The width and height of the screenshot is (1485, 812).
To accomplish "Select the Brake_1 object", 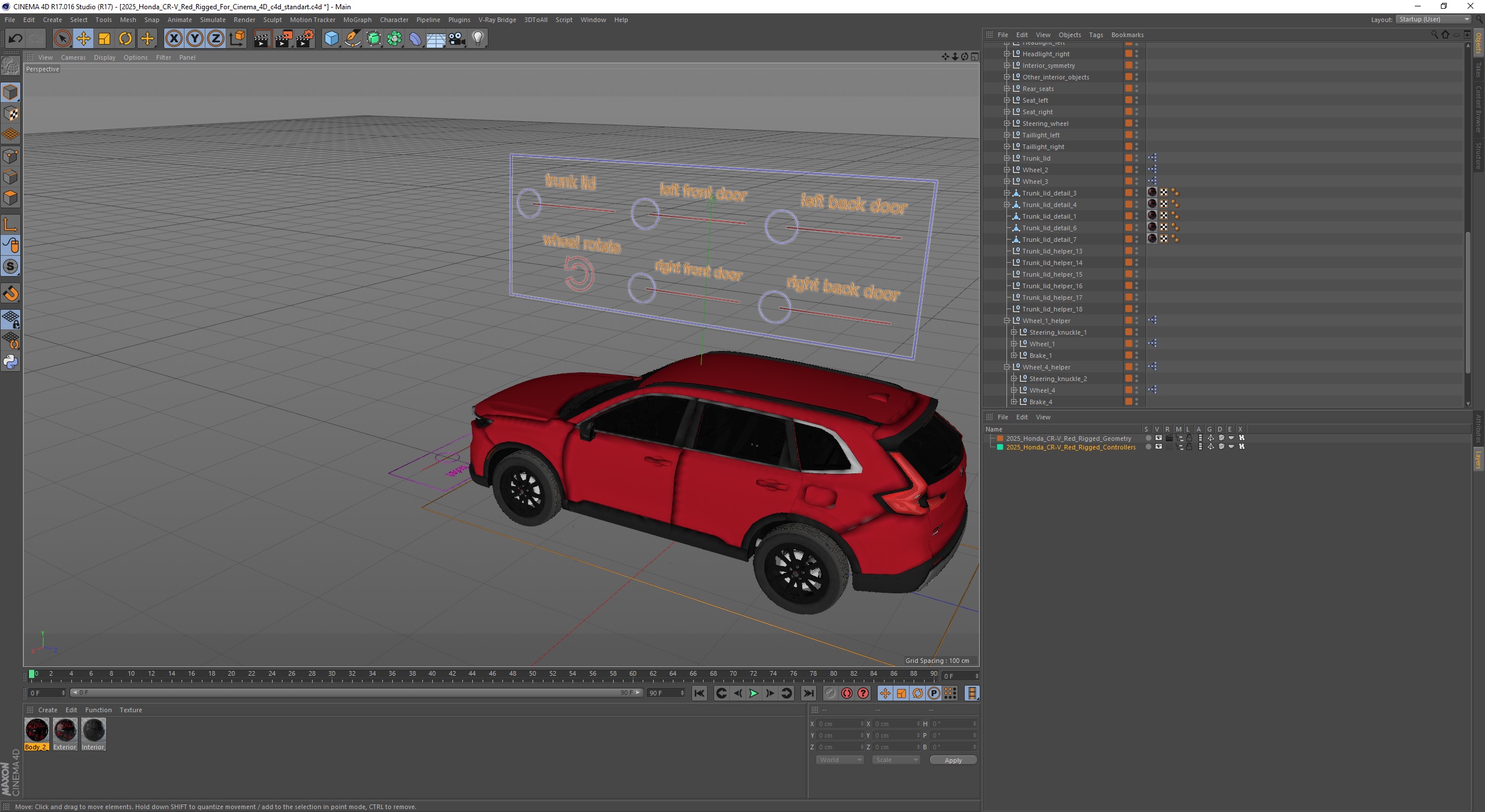I will 1040,356.
